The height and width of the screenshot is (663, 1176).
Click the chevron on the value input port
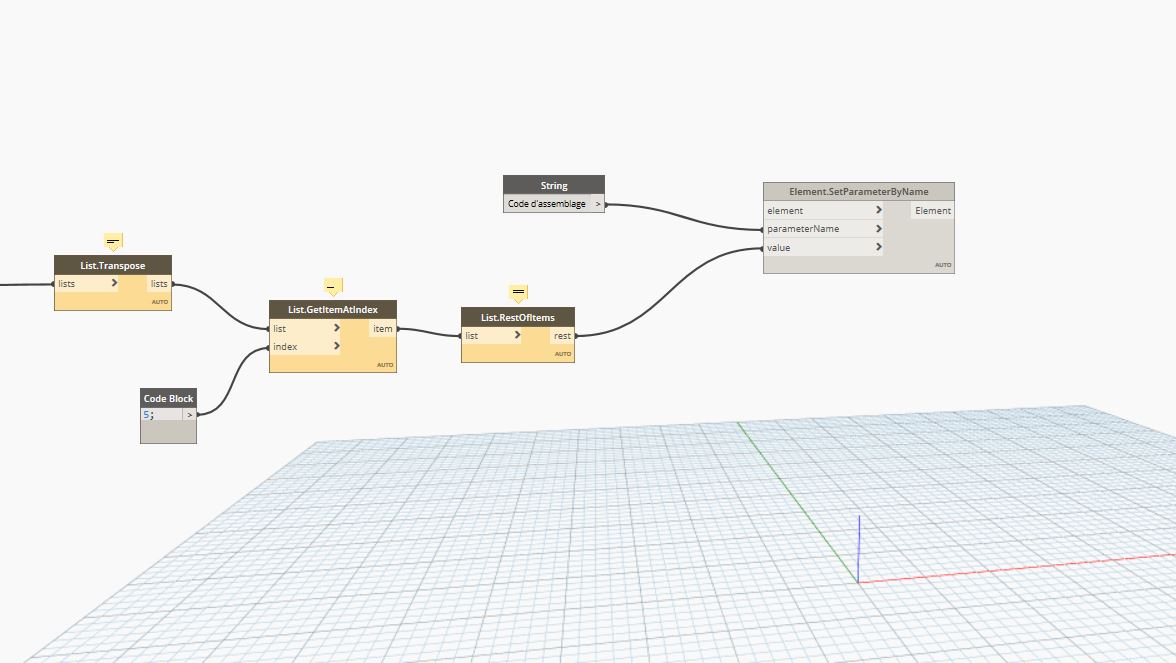tap(878, 247)
